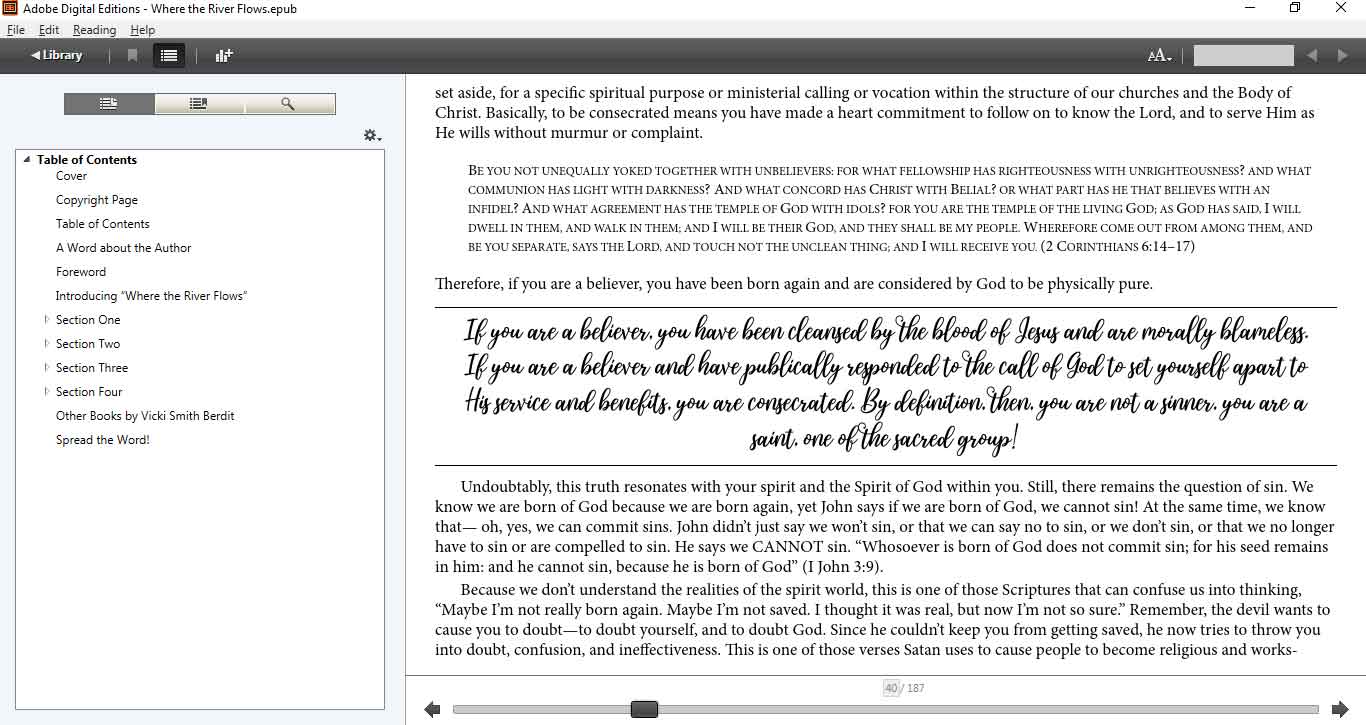Go to 'Spread the Word!' entry
The height and width of the screenshot is (725, 1366).
103,440
